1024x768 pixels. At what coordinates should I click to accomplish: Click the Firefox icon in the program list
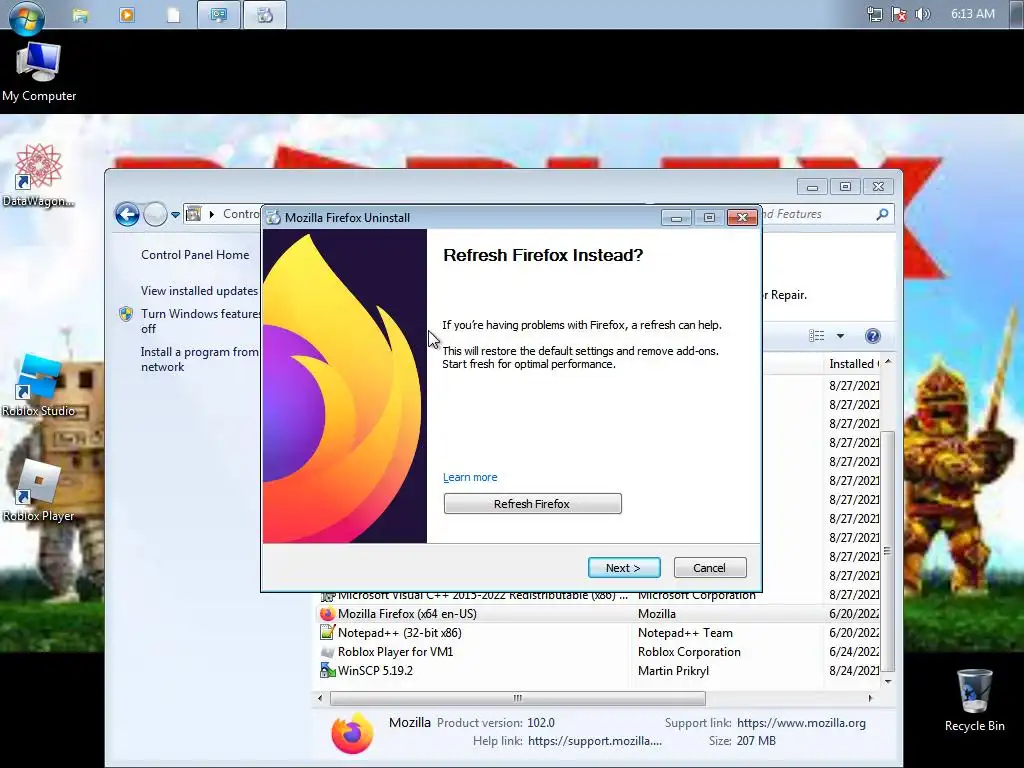pyautogui.click(x=327, y=613)
